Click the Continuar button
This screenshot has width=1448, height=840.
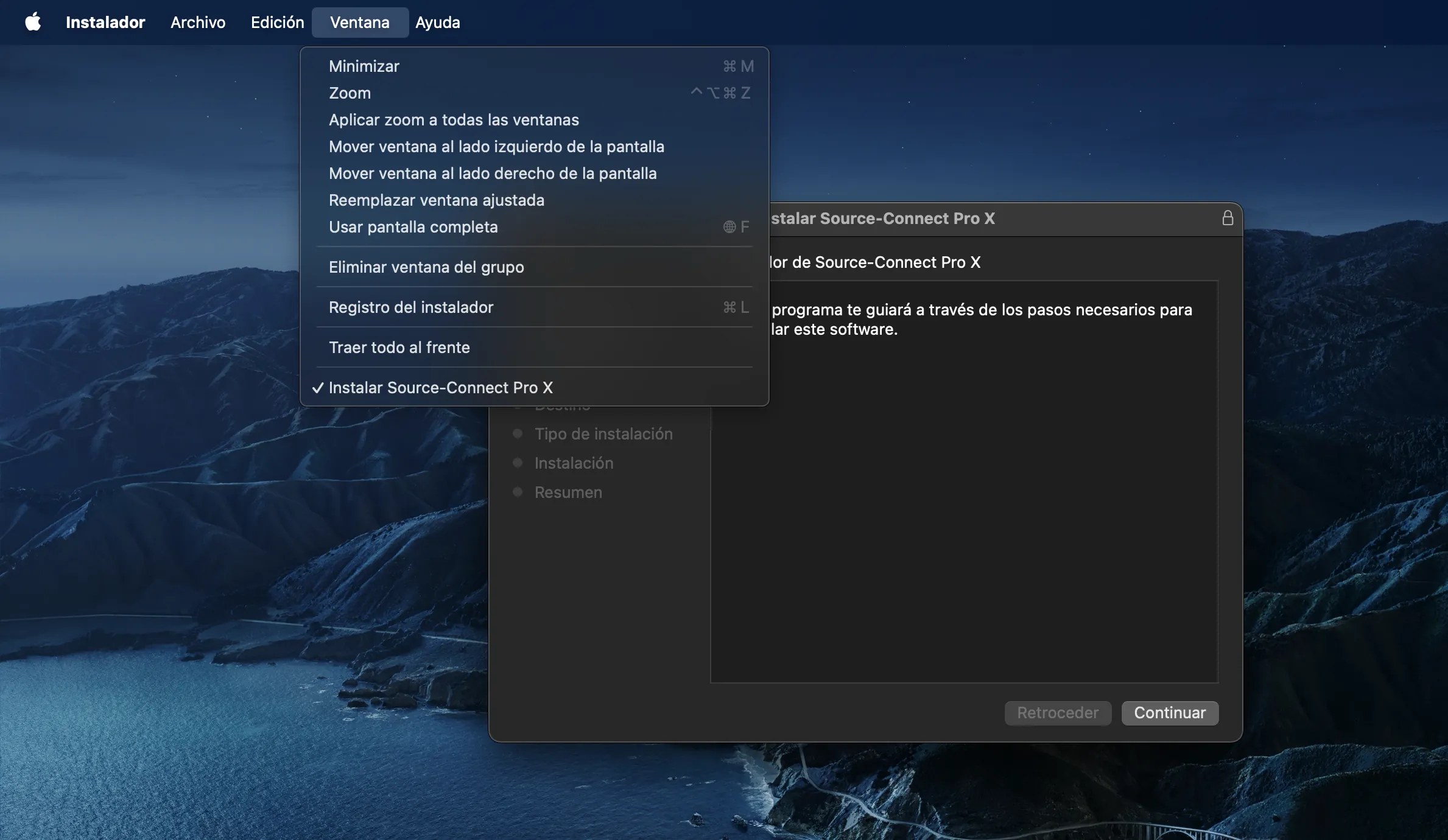[x=1170, y=713]
